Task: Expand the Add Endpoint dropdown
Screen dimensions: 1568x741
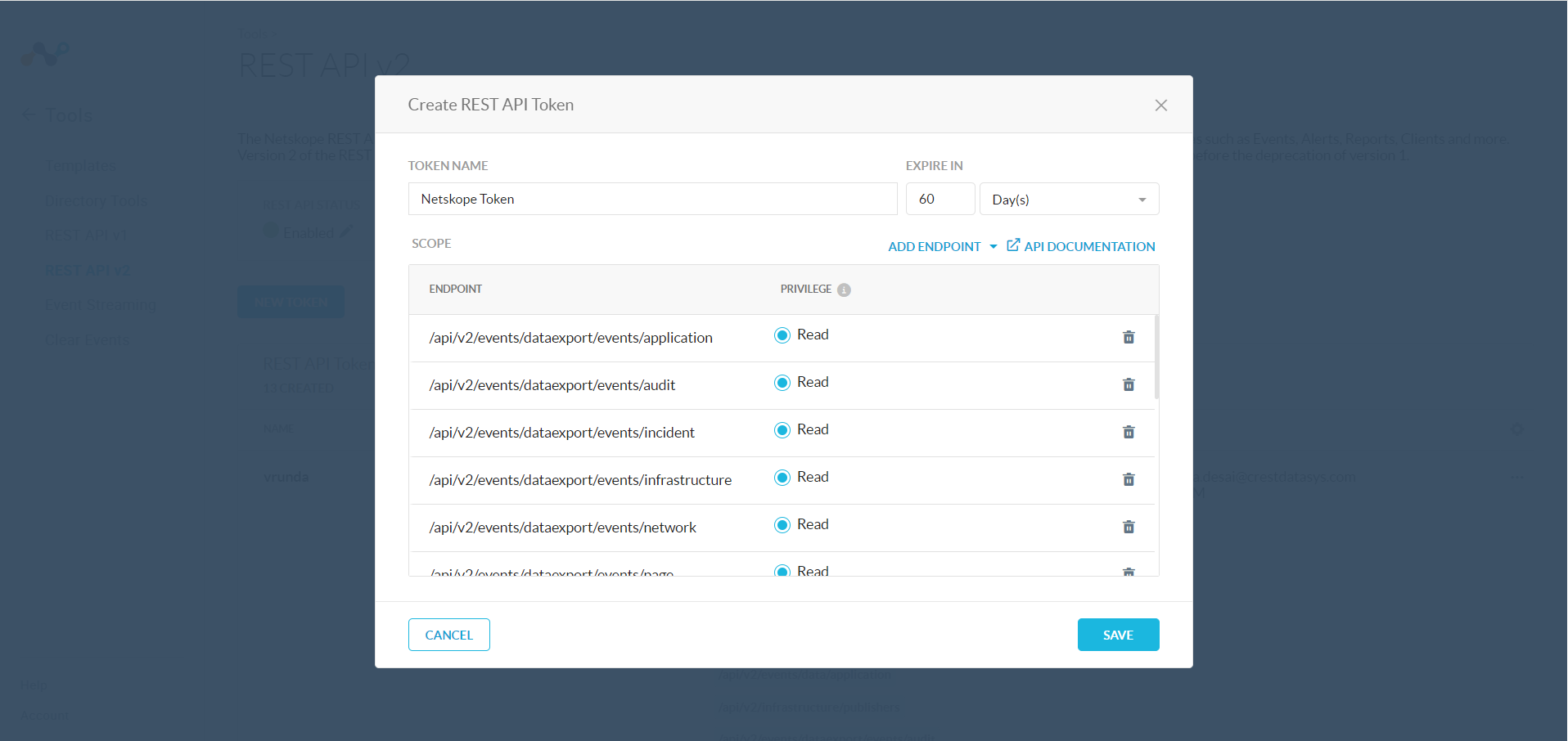Action: click(x=943, y=246)
